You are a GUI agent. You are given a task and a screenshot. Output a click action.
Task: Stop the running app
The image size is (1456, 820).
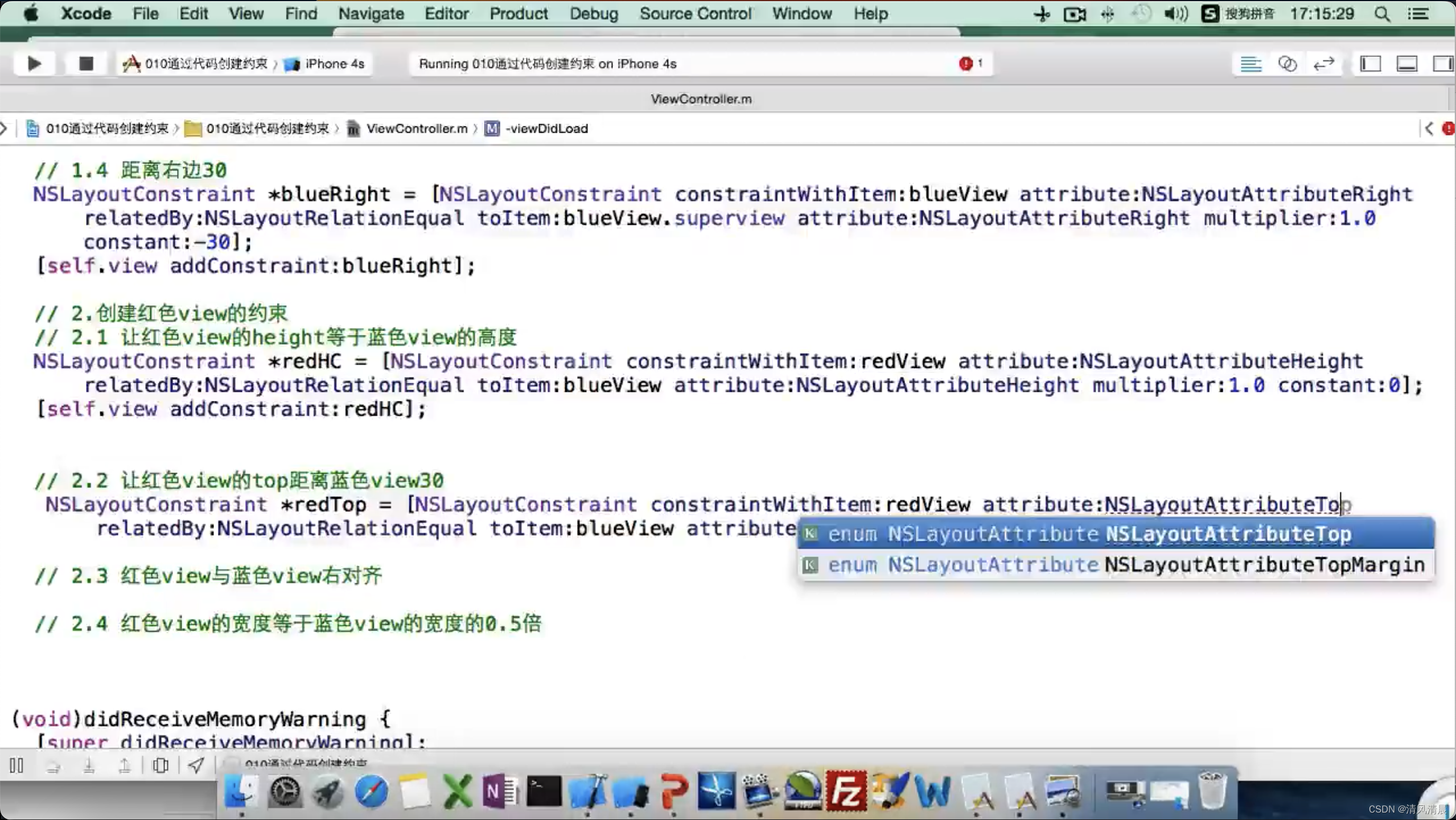tap(86, 64)
